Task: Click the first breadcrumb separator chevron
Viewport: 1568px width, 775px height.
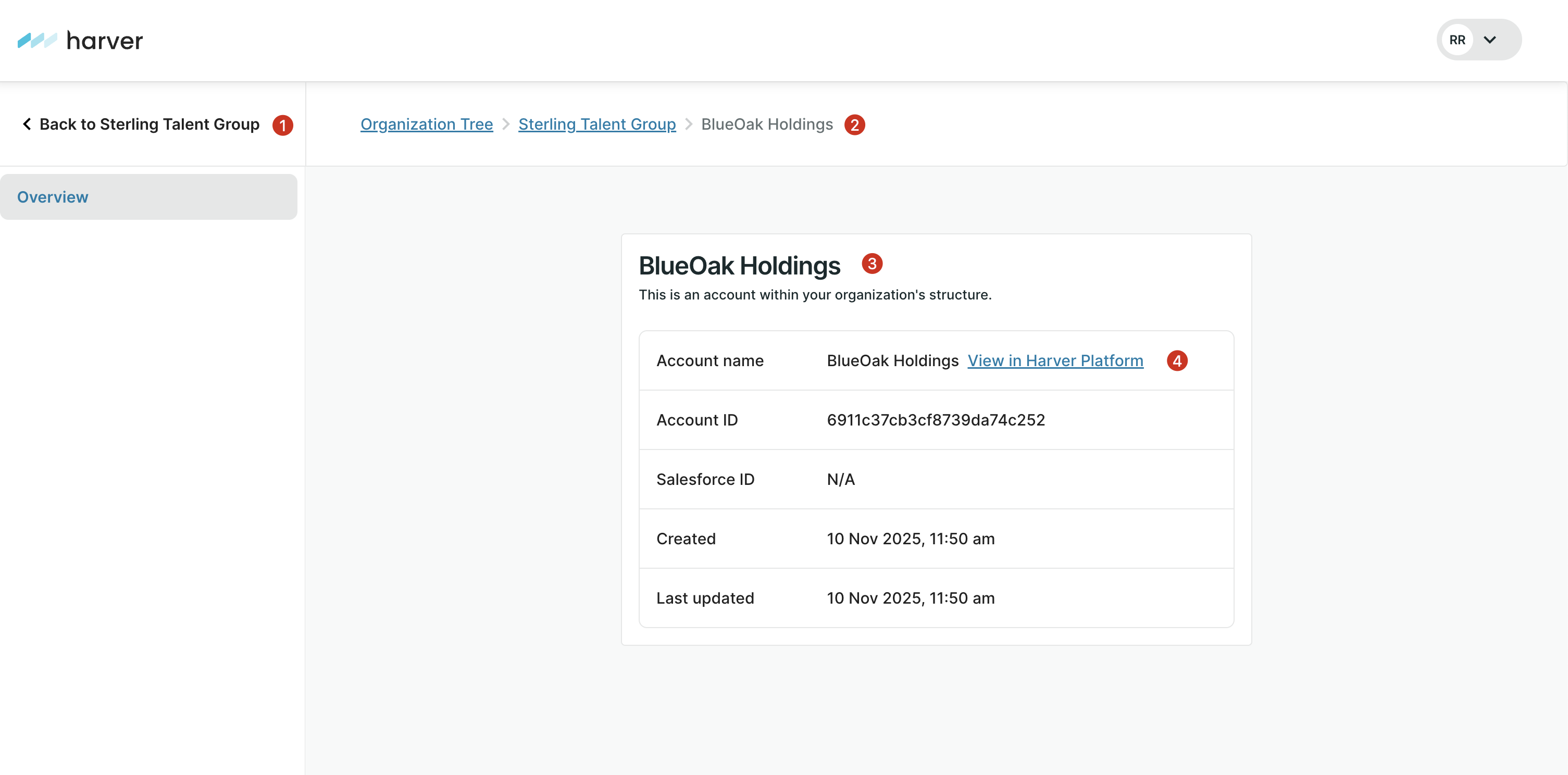Action: 506,124
